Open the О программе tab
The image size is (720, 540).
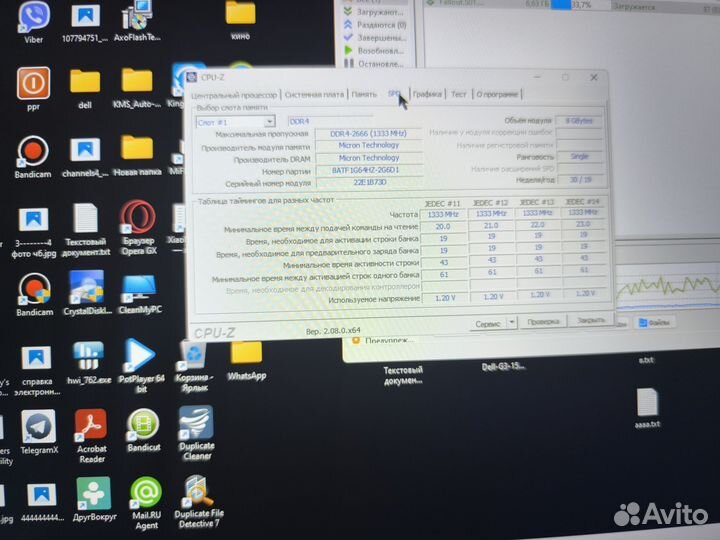coord(497,94)
